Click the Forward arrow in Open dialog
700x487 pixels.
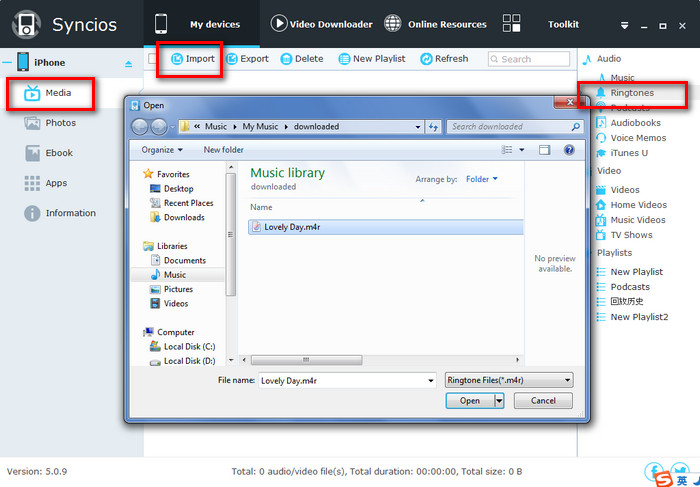(158, 127)
